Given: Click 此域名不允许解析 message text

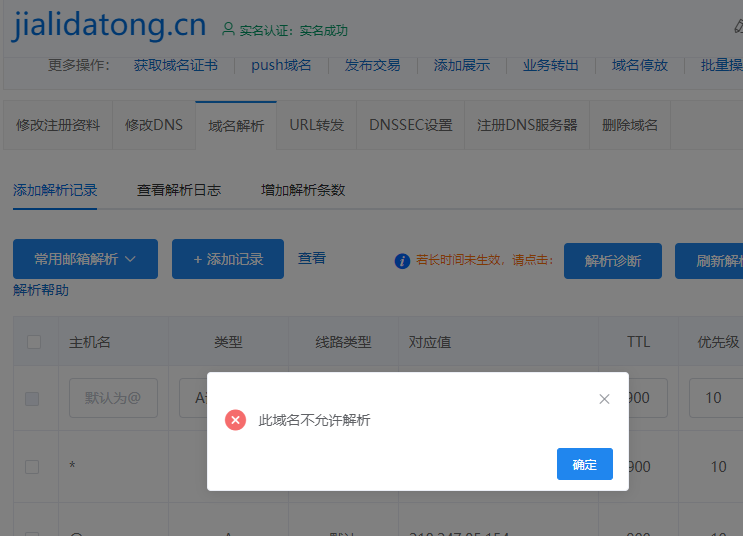Looking at the screenshot, I should coord(314,420).
